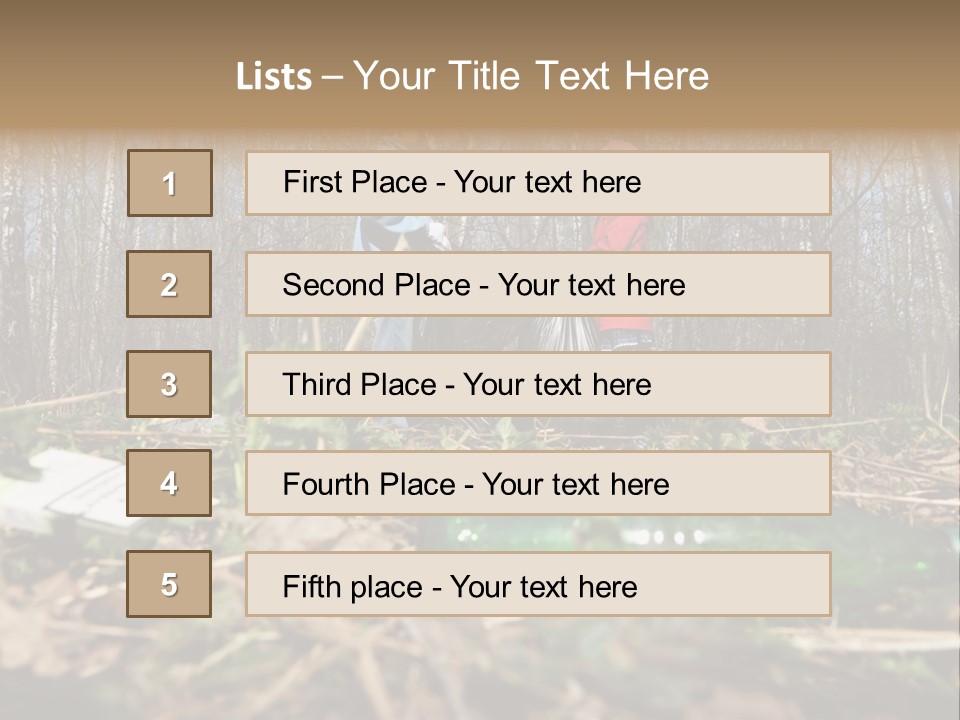Click the number 1 box
This screenshot has width=960, height=720.
pos(170,183)
